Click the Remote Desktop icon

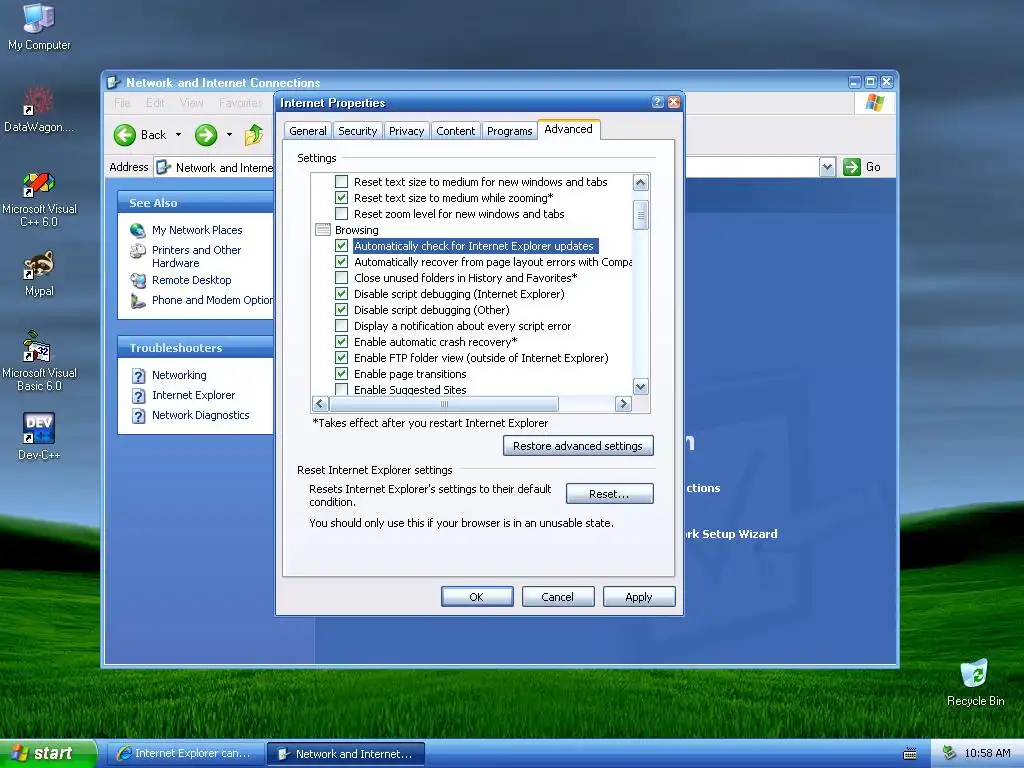pos(137,280)
